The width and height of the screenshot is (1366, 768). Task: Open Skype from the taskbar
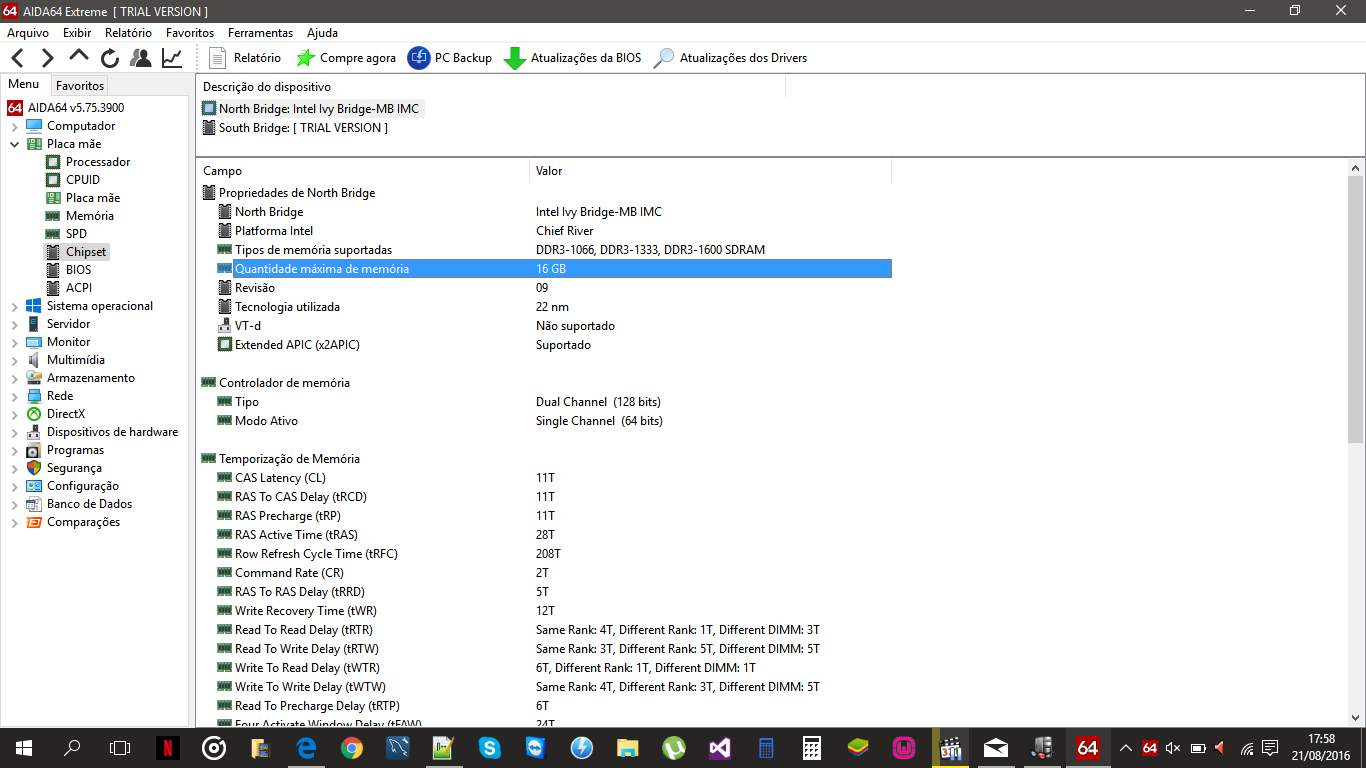489,747
